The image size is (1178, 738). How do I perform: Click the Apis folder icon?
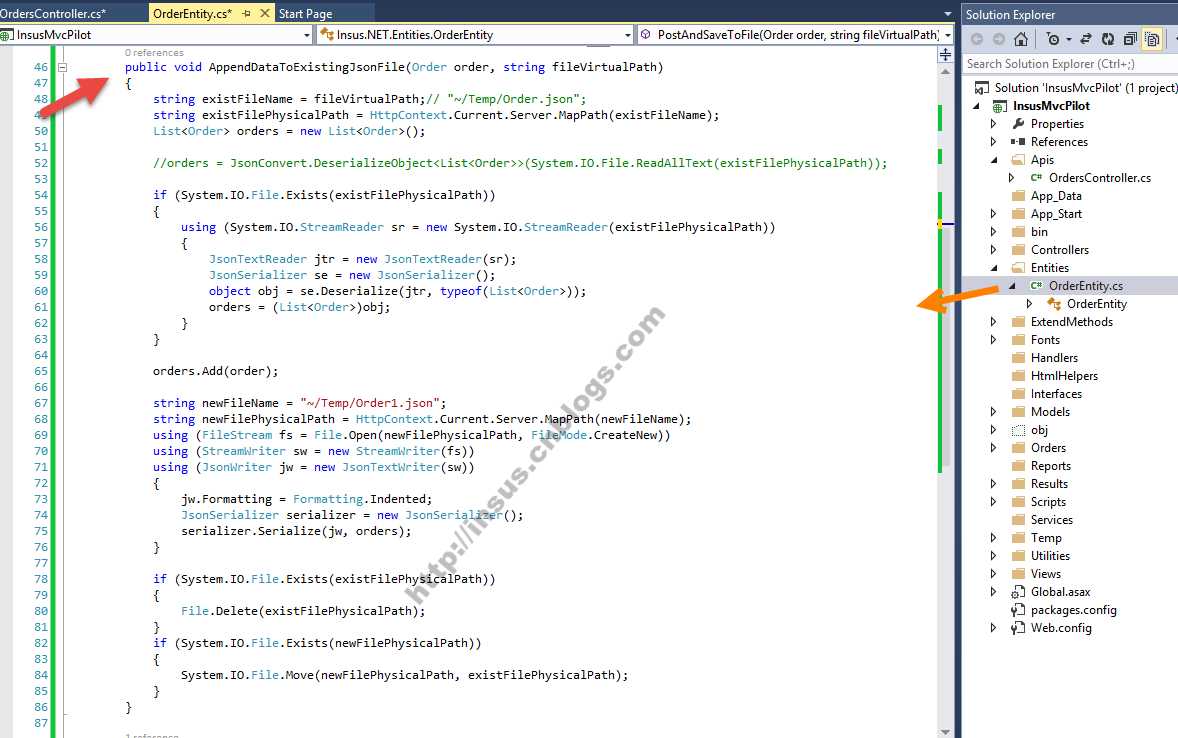pos(1018,160)
